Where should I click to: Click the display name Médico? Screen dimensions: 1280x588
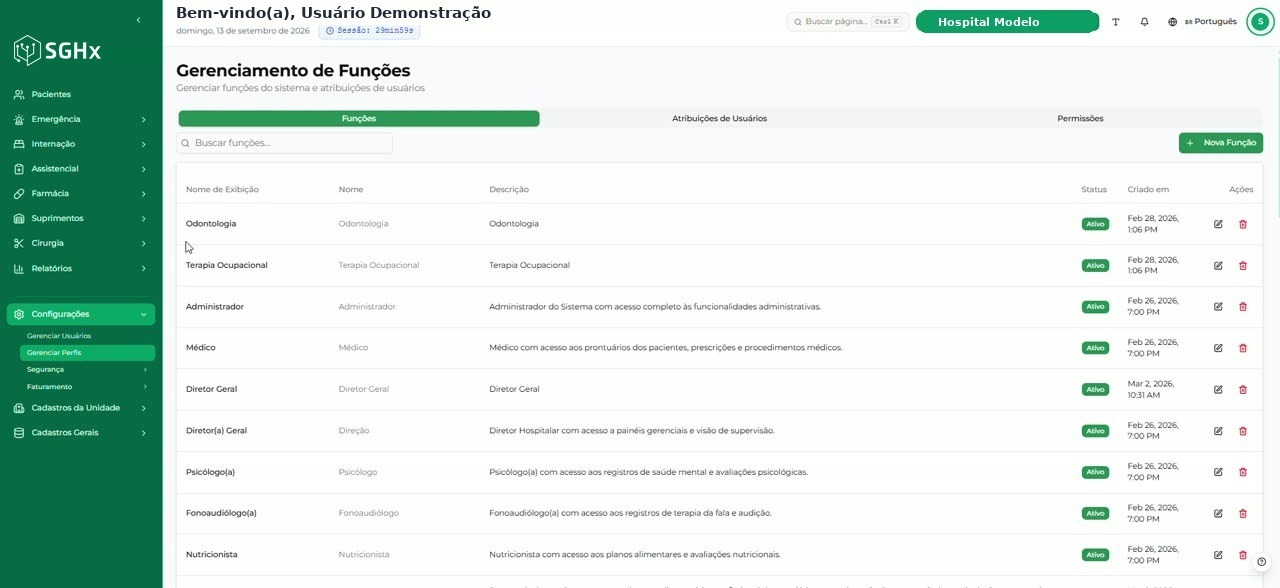[201, 348]
